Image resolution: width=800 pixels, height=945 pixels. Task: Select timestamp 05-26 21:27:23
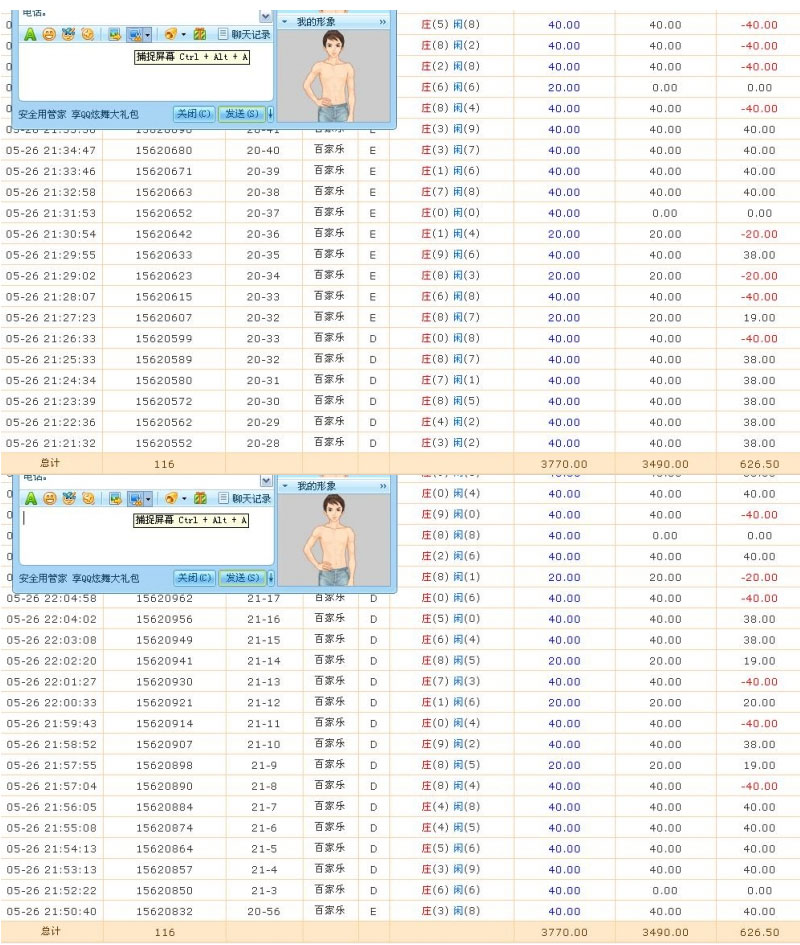click(x=51, y=318)
